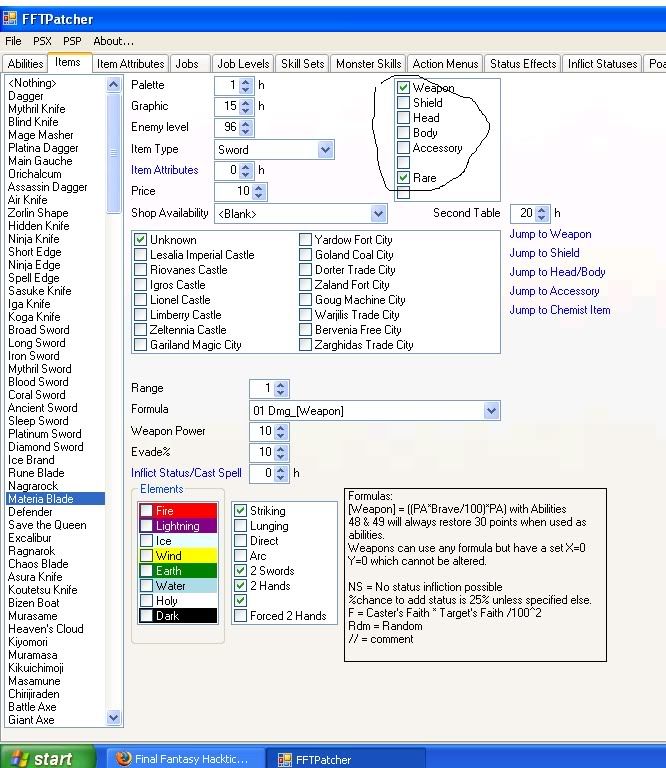This screenshot has width=666, height=768.
Task: Click the Evade% stepper
Action: (x=281, y=453)
